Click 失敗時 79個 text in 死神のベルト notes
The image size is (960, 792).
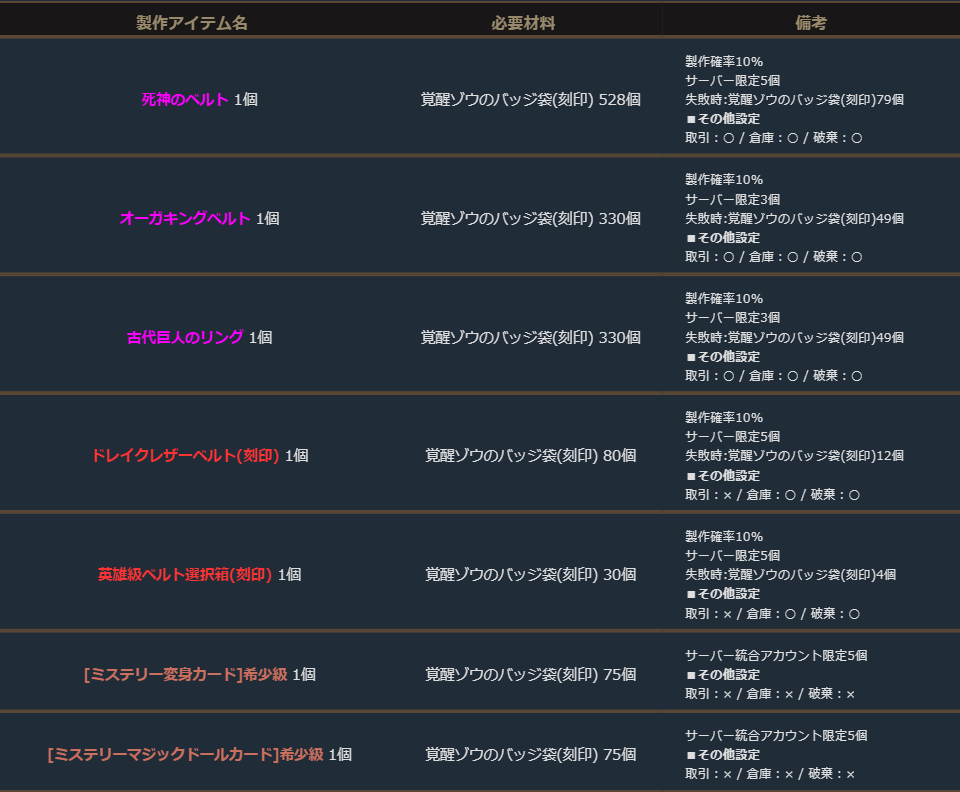794,100
